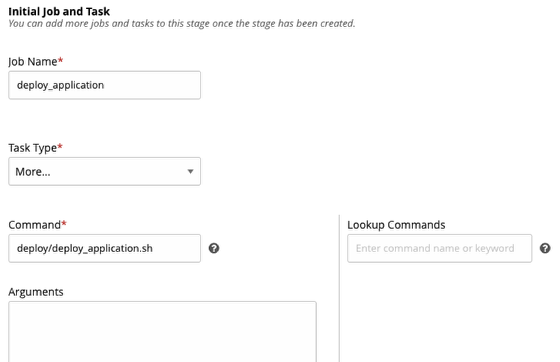Click the 'Command' field label

point(35,225)
